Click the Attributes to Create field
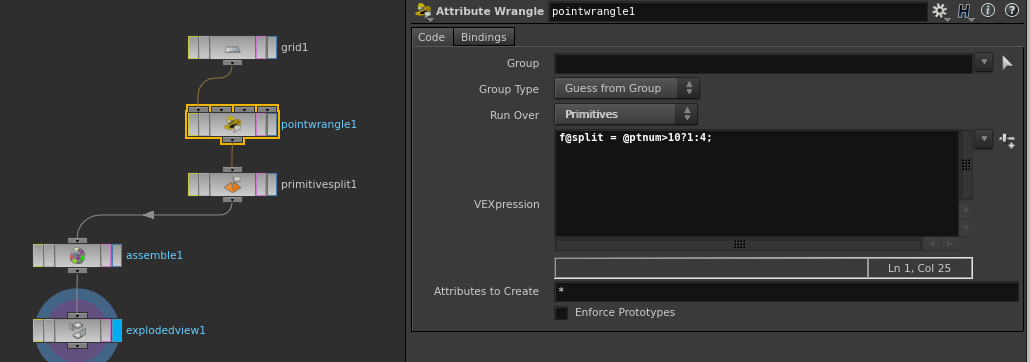 787,292
